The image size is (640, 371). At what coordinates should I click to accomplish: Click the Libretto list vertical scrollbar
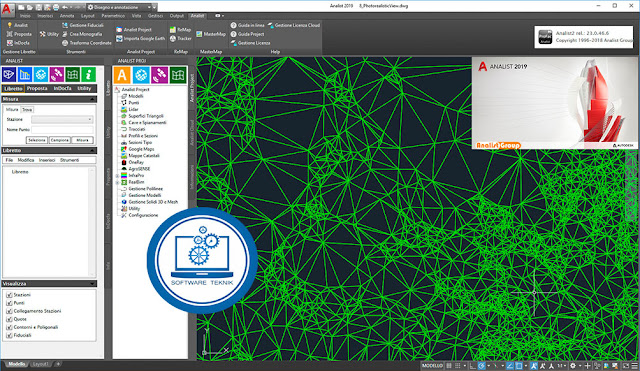[92, 222]
